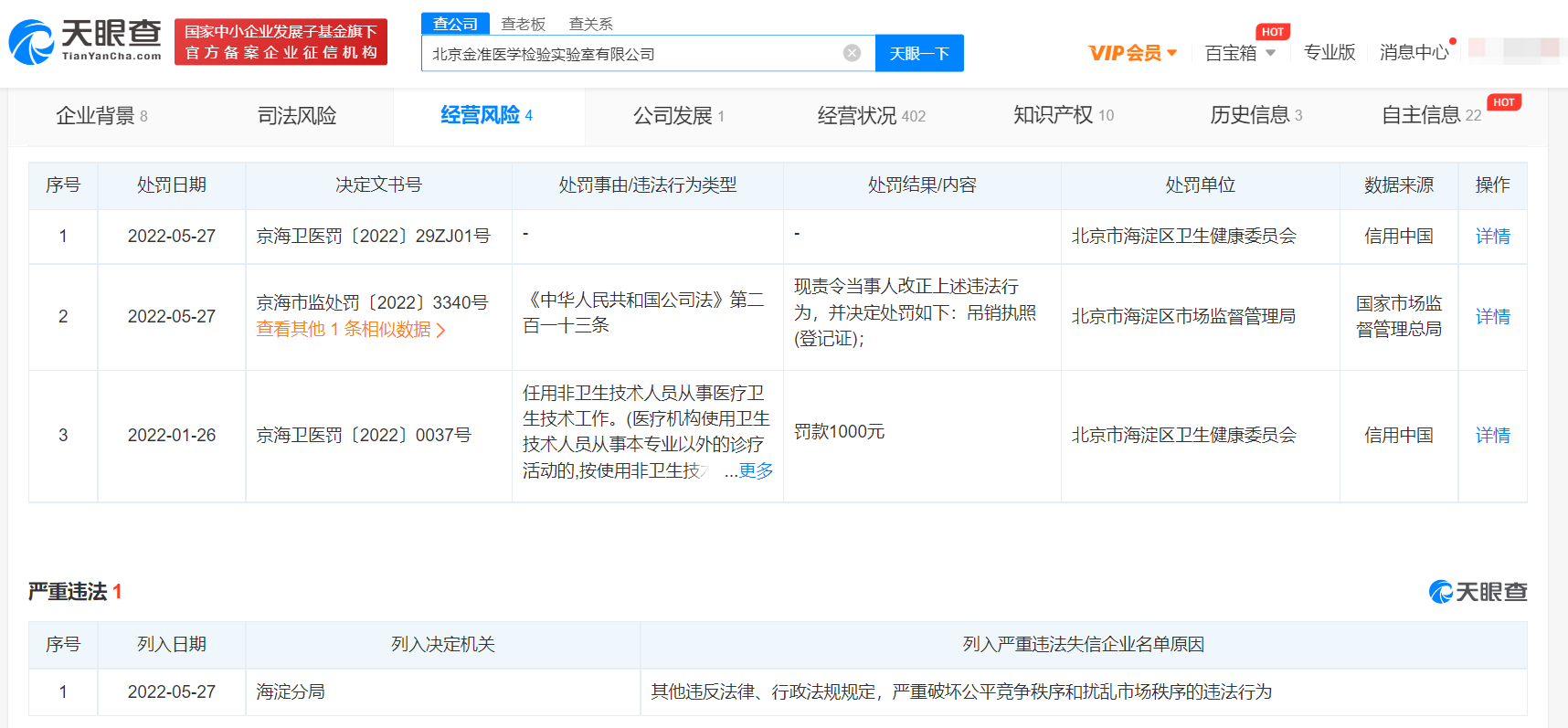Open 详情 for 3340号 penalty
The image size is (1568, 728).
(x=1492, y=317)
